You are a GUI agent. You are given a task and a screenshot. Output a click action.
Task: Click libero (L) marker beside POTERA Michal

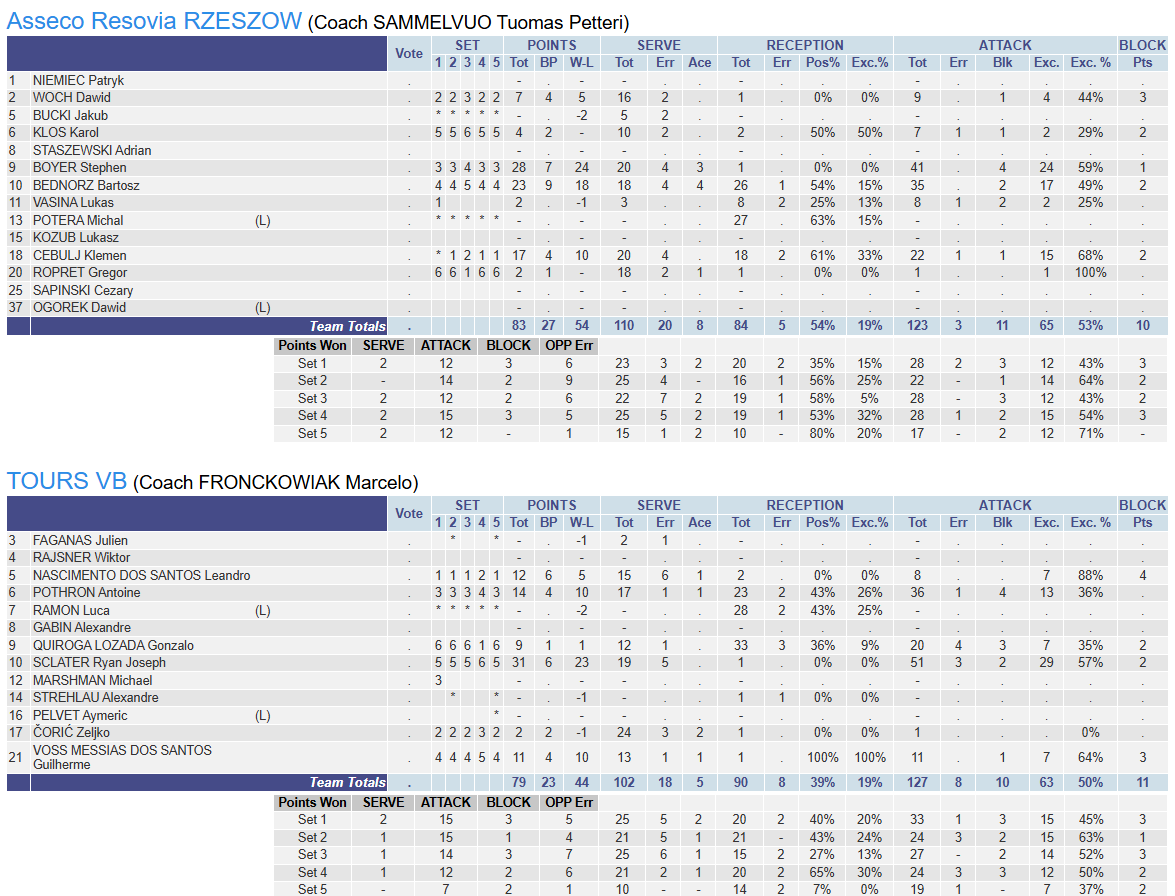pyautogui.click(x=263, y=220)
